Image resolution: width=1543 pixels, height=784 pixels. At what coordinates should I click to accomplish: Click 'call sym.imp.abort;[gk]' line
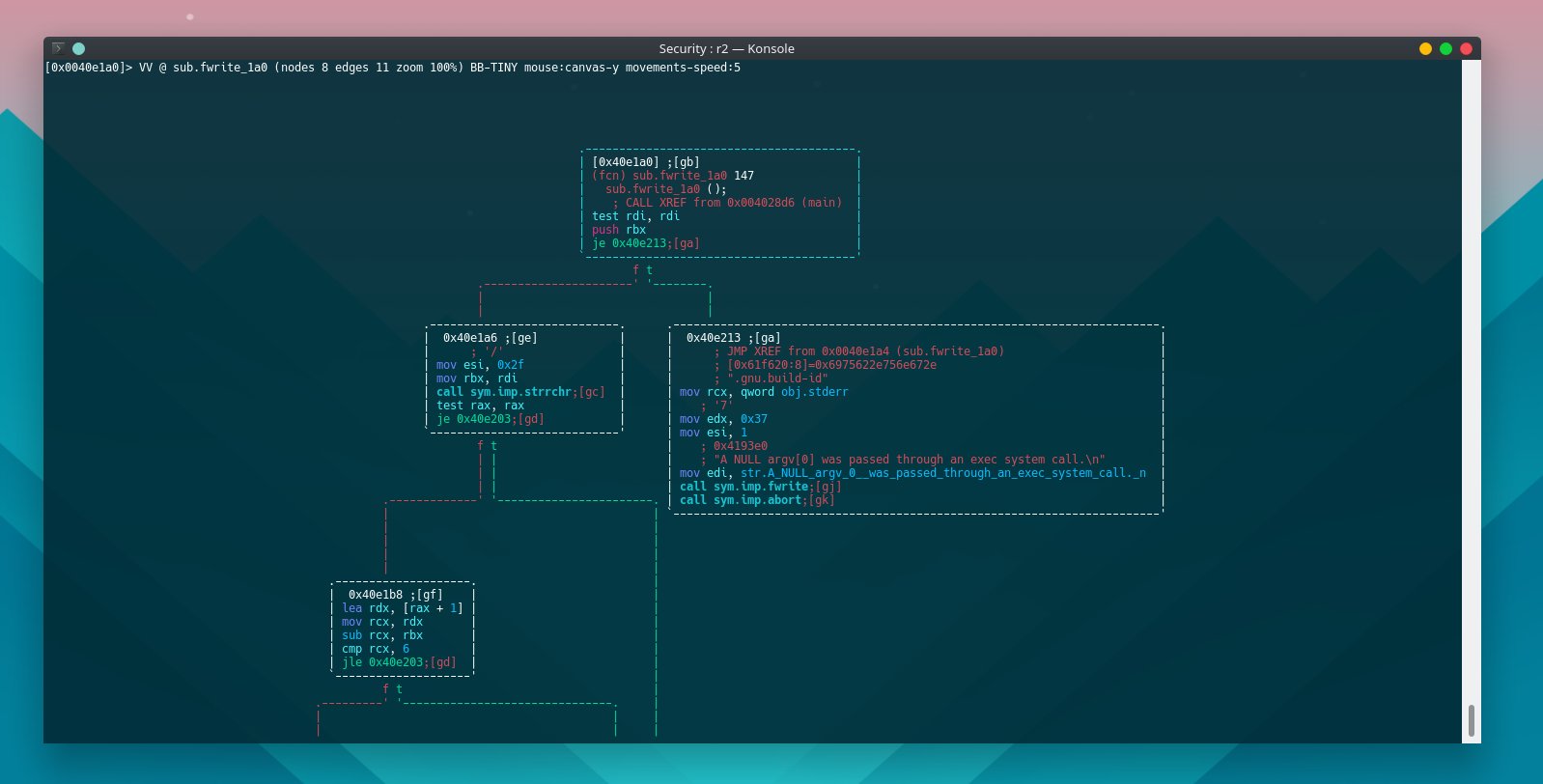click(x=757, y=500)
